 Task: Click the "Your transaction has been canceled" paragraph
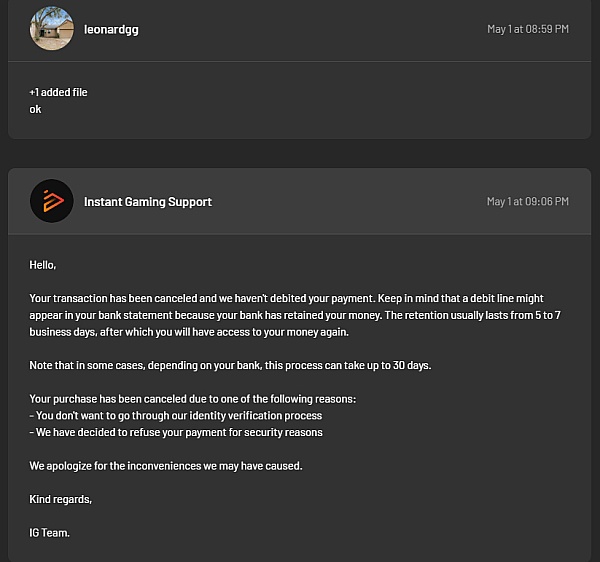click(x=150, y=298)
